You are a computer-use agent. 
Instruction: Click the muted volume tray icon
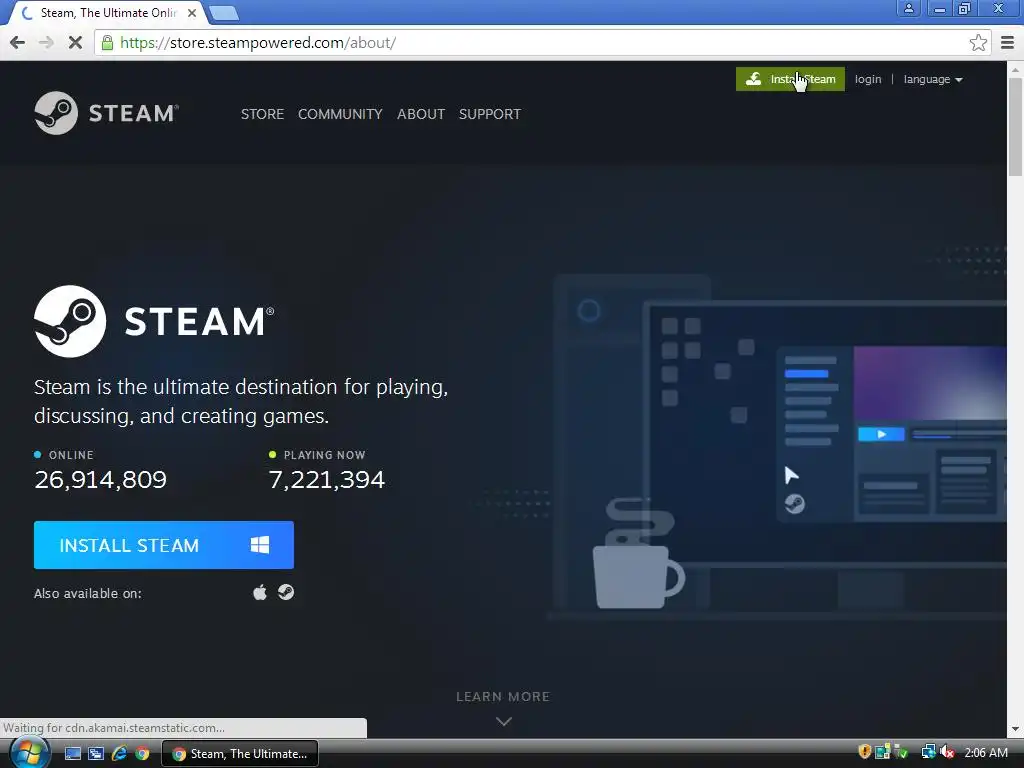(x=948, y=752)
